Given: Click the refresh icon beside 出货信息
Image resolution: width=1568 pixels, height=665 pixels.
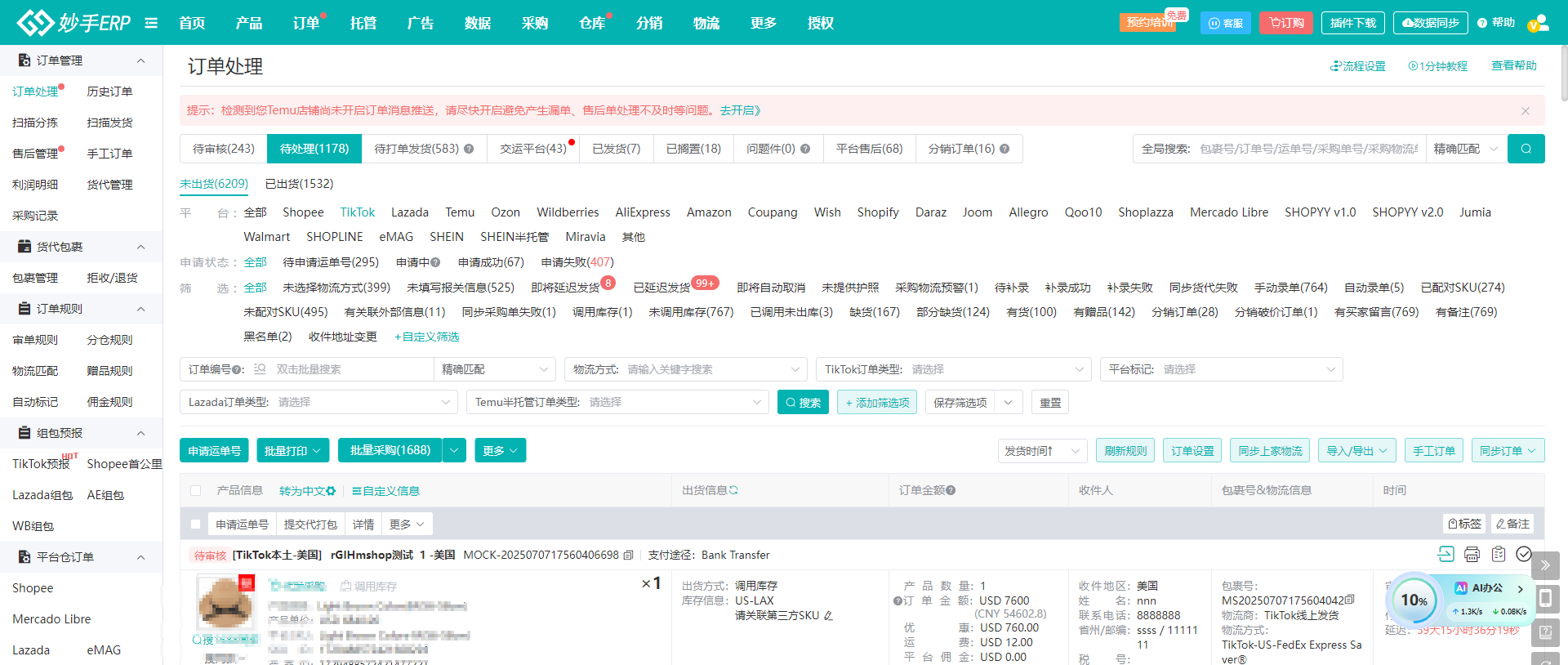Looking at the screenshot, I should click(733, 490).
